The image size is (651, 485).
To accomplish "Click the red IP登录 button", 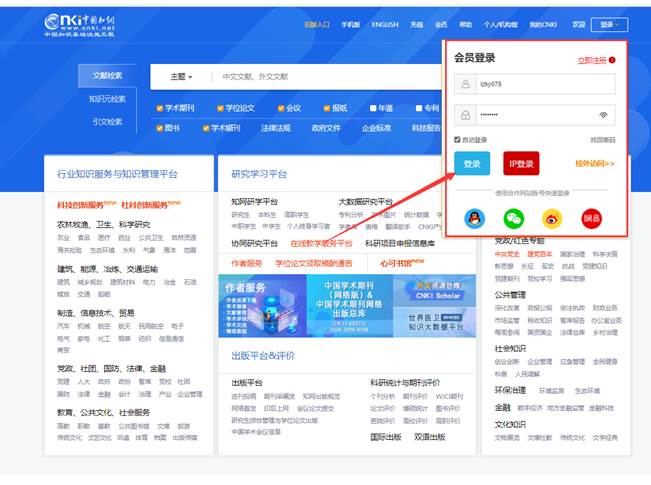I will 519,163.
